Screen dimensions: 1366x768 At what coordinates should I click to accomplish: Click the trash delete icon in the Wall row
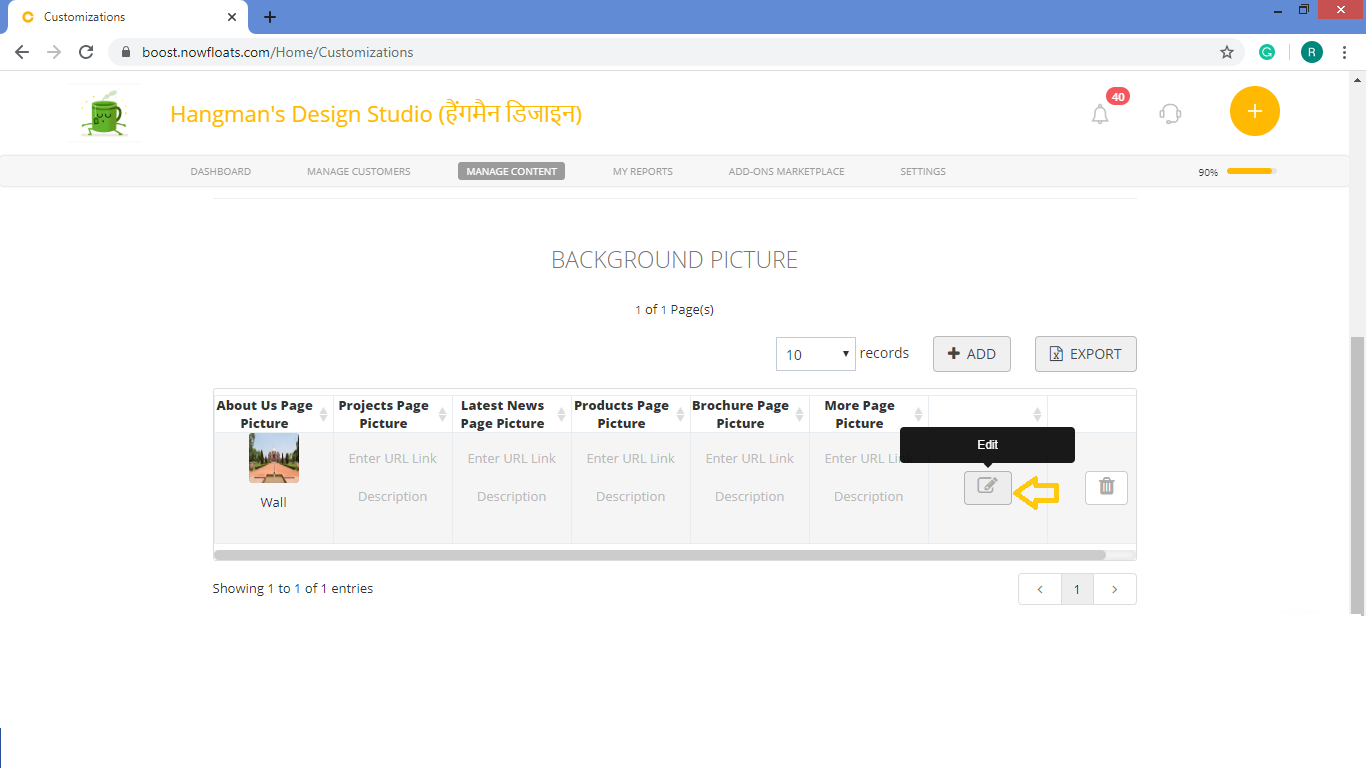click(x=1106, y=487)
